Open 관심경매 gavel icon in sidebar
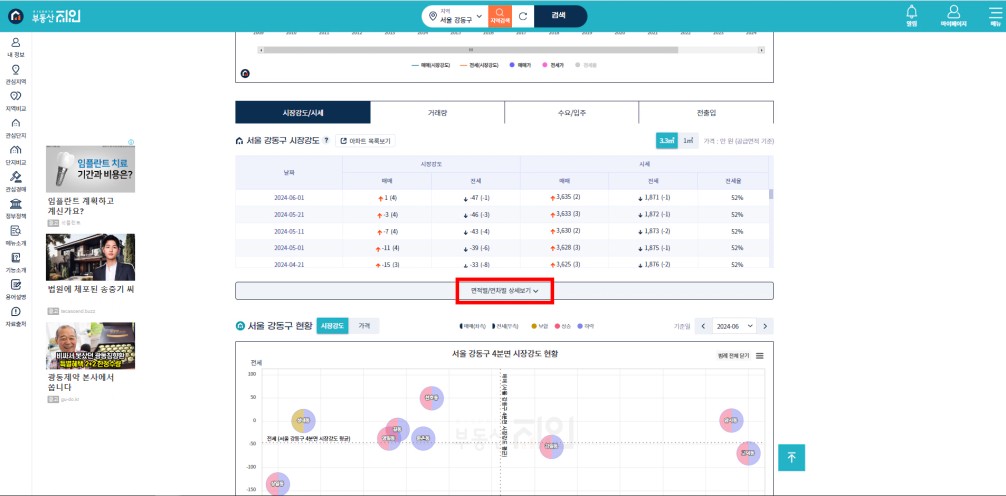1006x496 pixels. coord(15,176)
